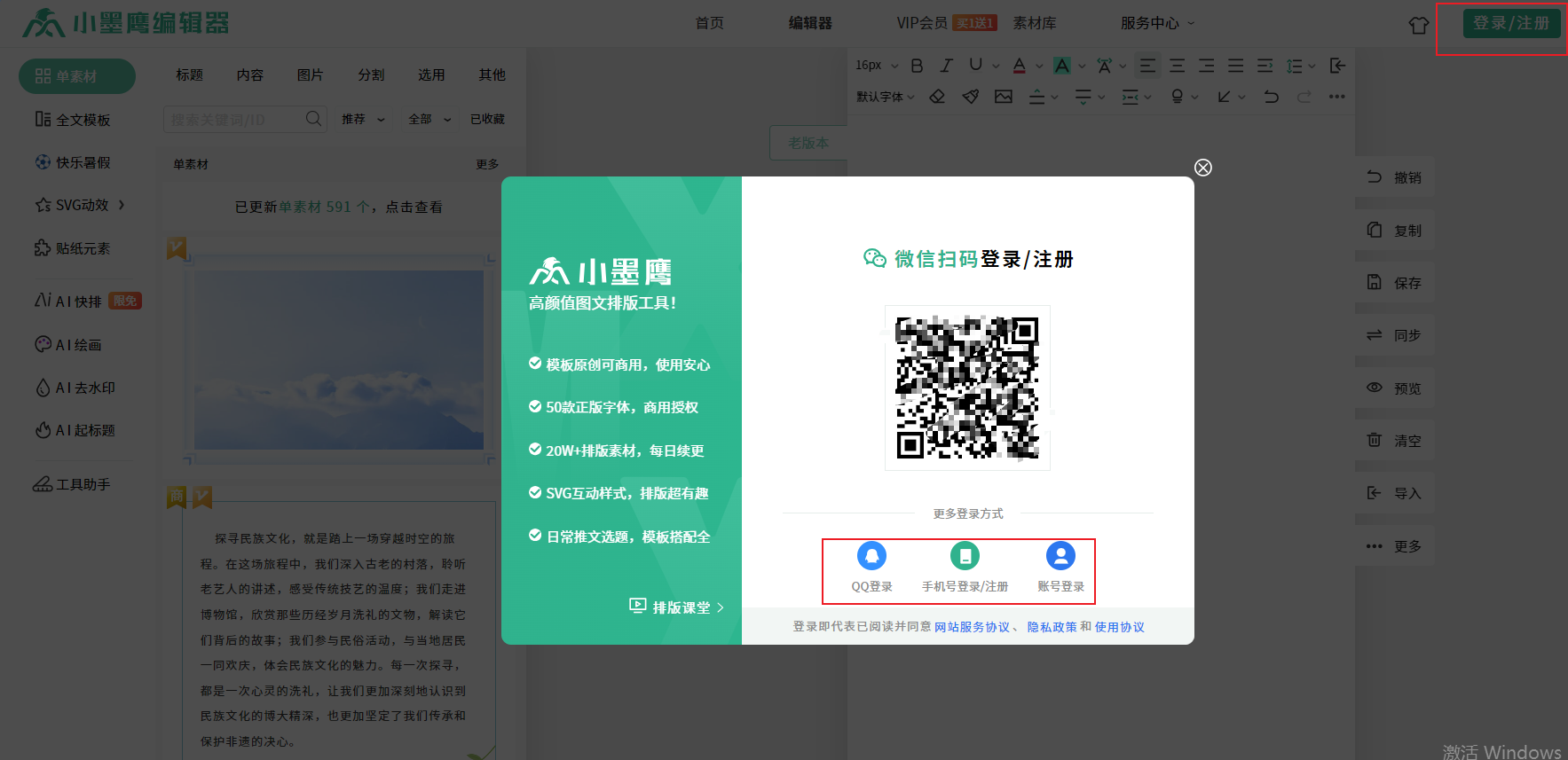Toggle Underline formatting
The height and width of the screenshot is (760, 1568).
tap(976, 66)
